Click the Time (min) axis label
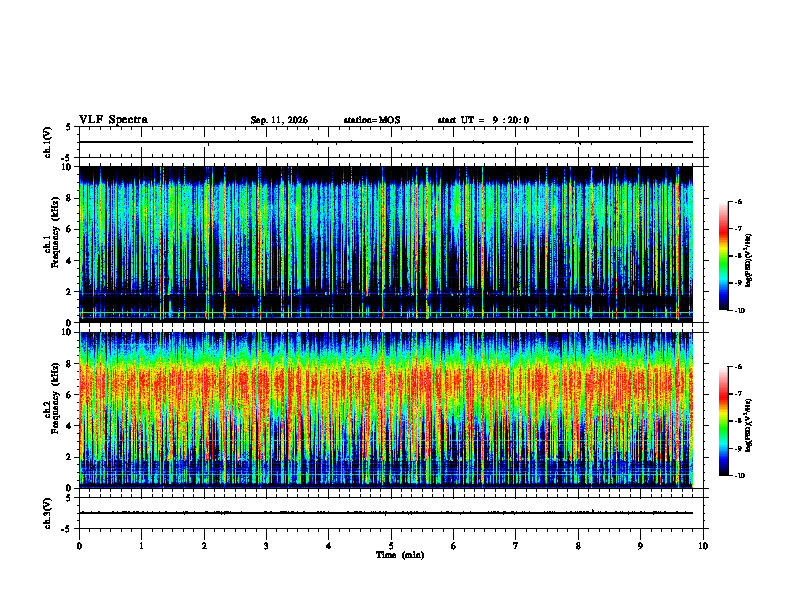 point(400,555)
